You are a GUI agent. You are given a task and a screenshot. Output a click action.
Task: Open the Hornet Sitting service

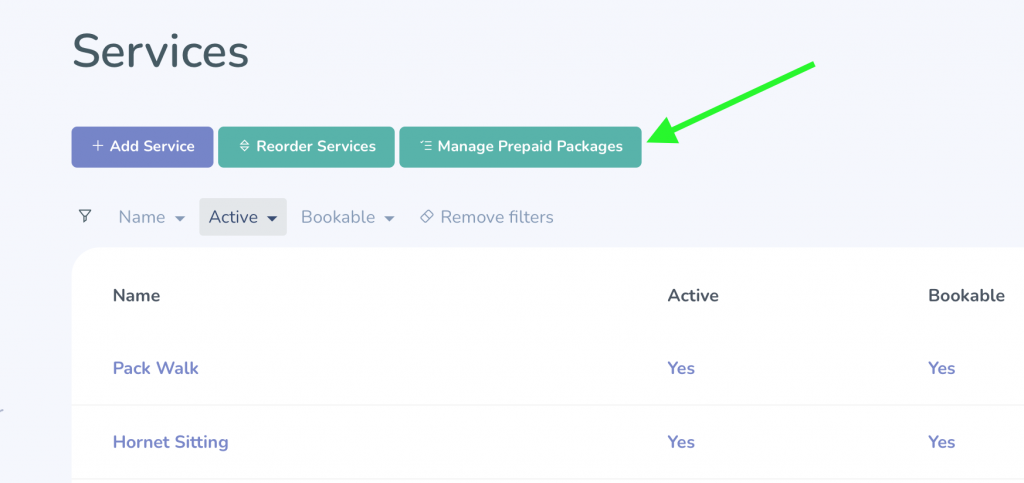tap(170, 442)
